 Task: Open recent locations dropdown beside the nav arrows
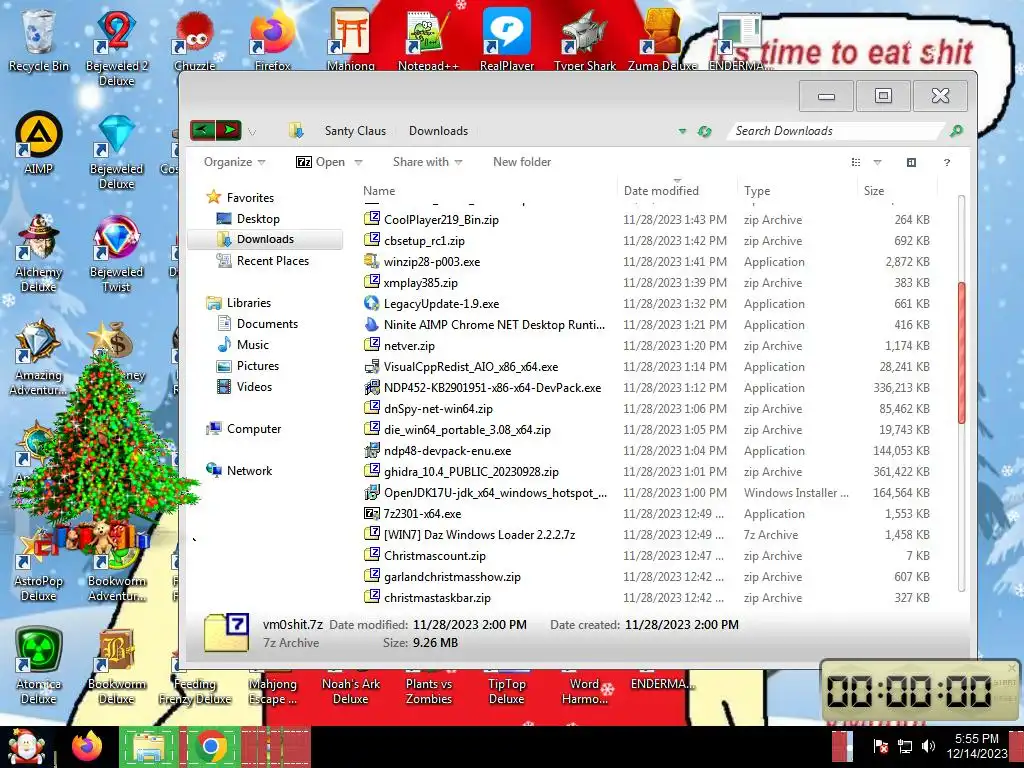pyautogui.click(x=252, y=132)
